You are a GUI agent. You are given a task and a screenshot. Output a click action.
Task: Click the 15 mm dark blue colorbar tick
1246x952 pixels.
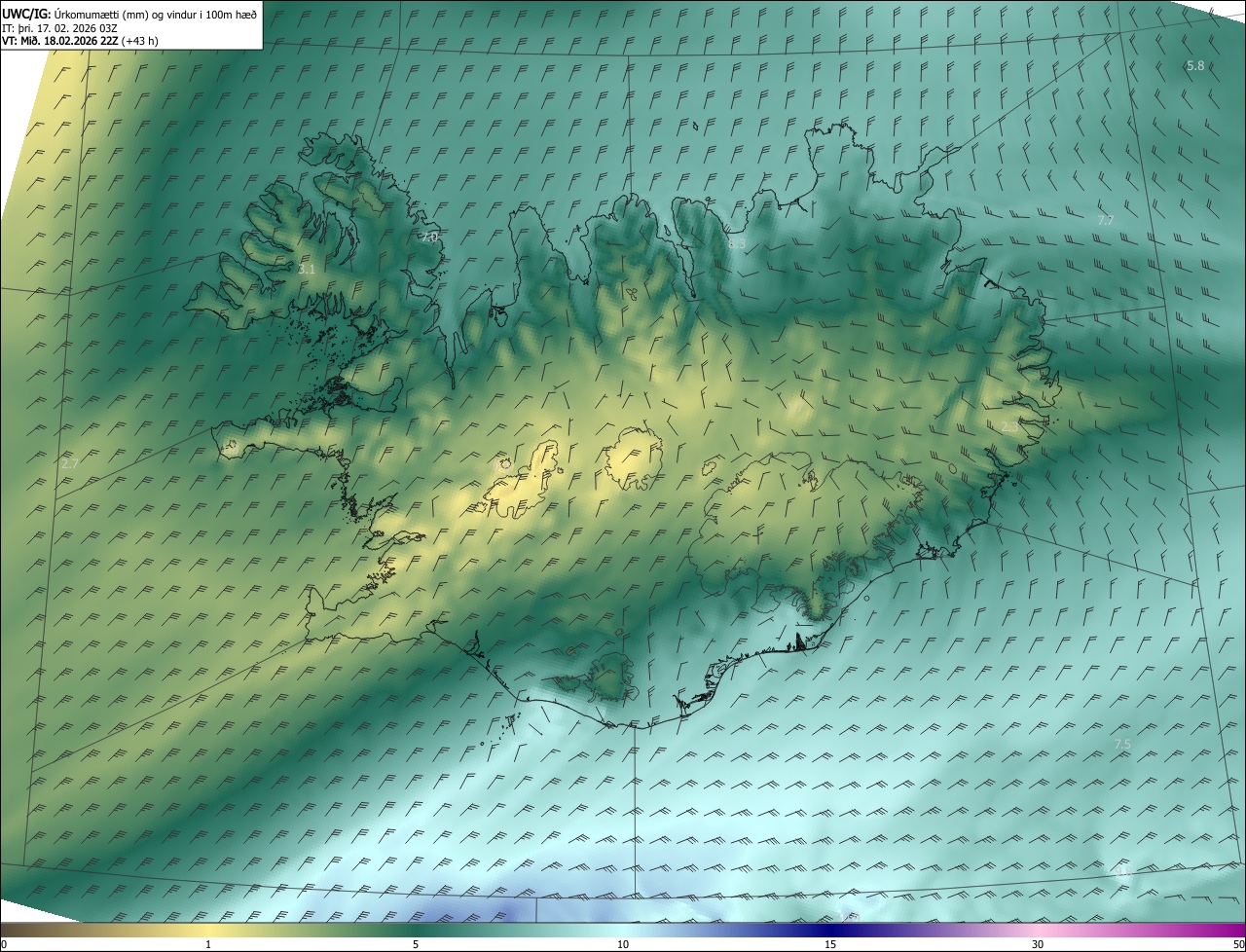point(830,944)
